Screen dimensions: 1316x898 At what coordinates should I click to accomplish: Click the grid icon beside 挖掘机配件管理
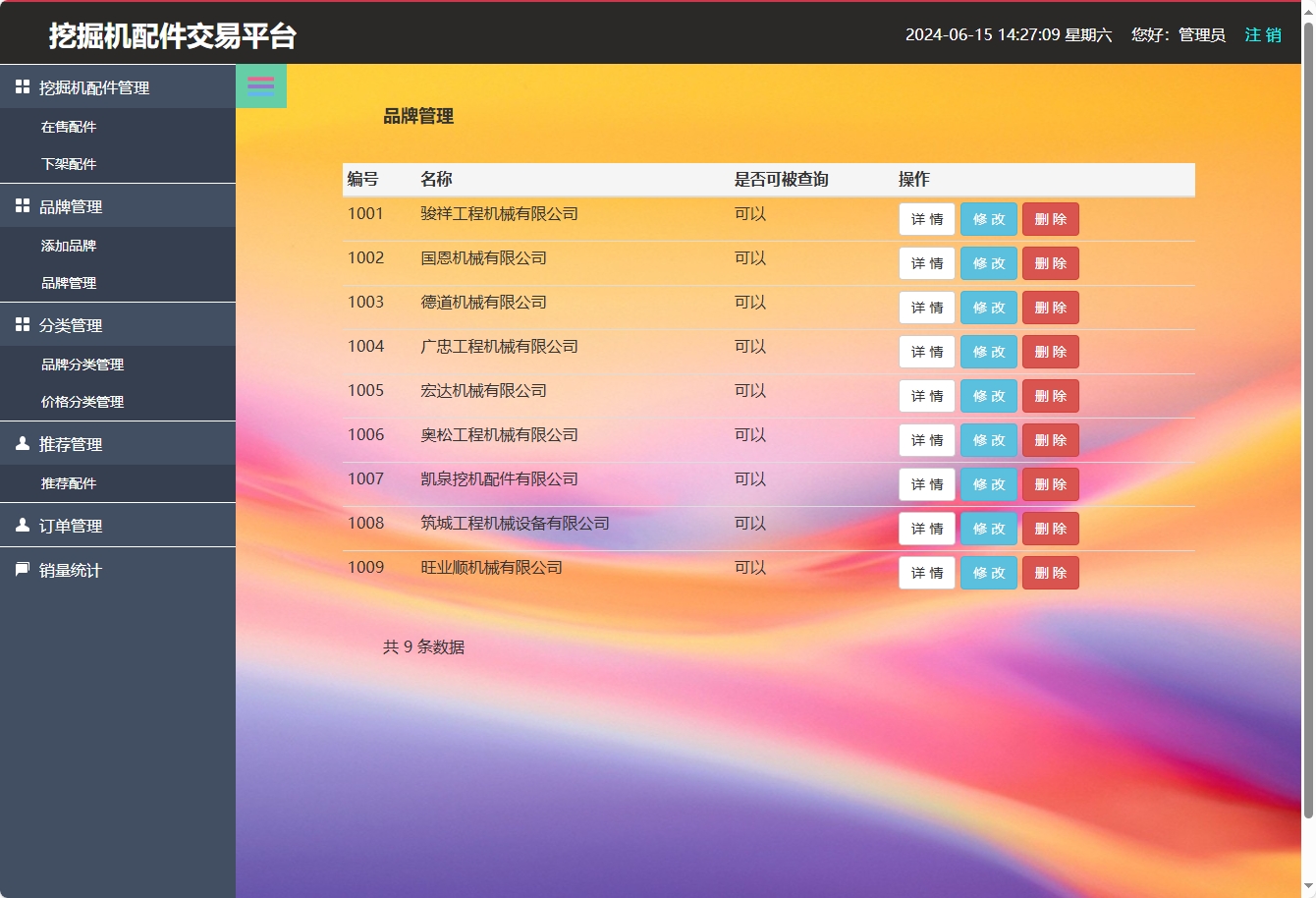(21, 85)
